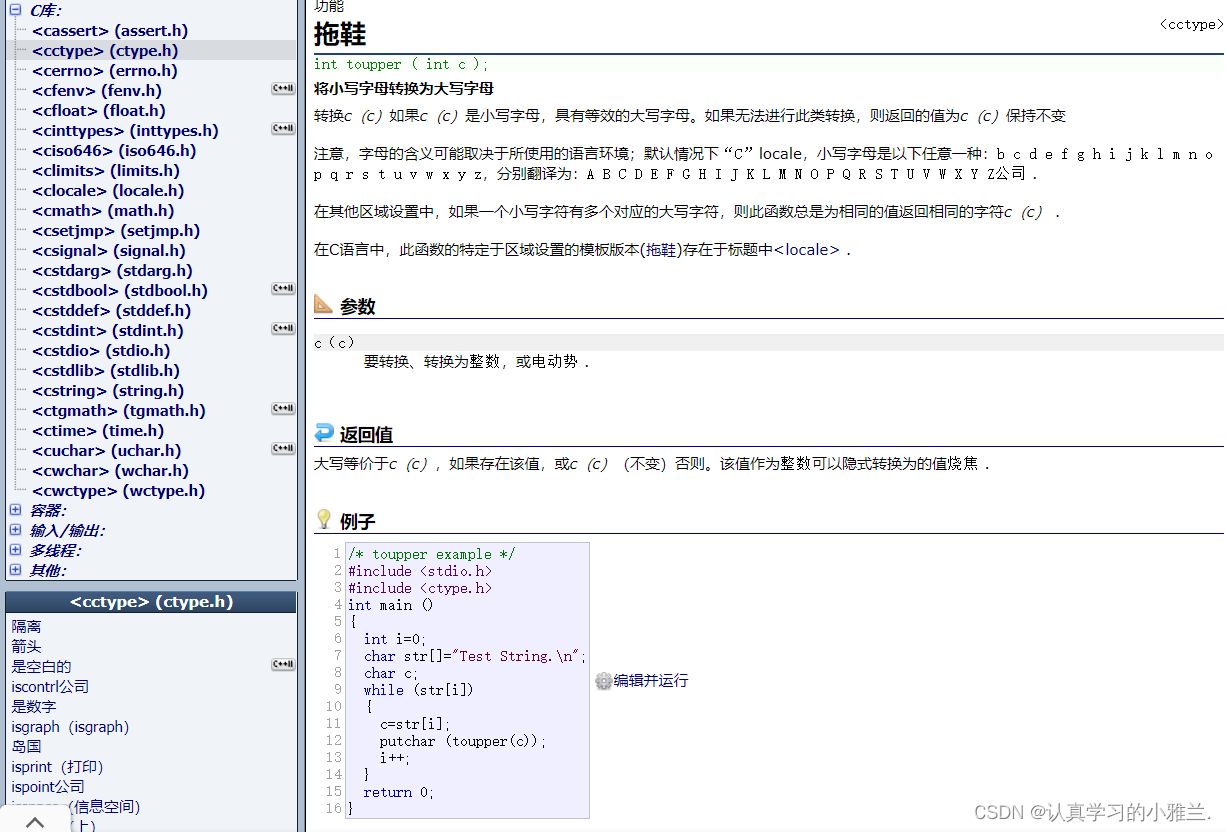Click the gear icon beside 编辑并运行

[x=603, y=681]
